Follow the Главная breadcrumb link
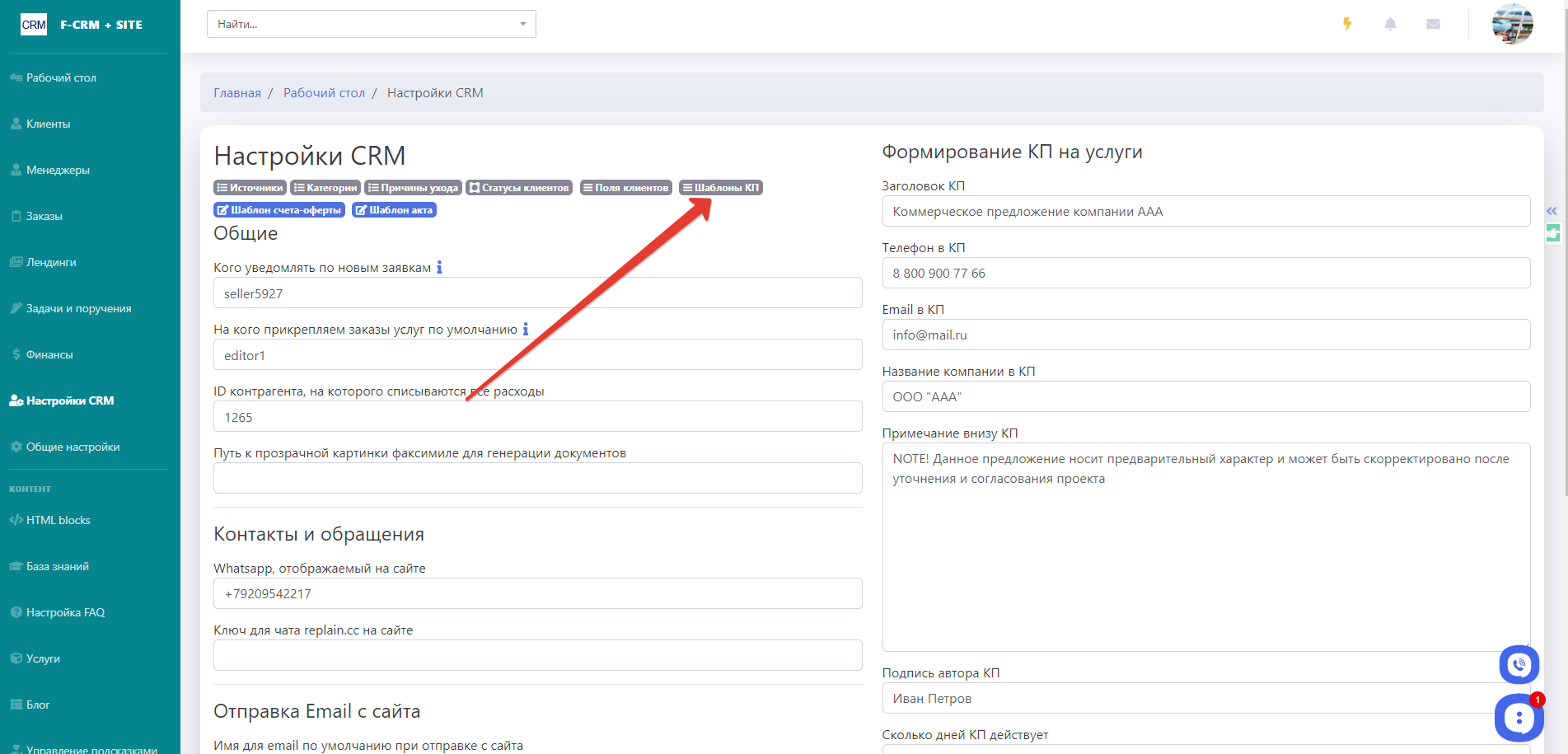 coord(237,93)
